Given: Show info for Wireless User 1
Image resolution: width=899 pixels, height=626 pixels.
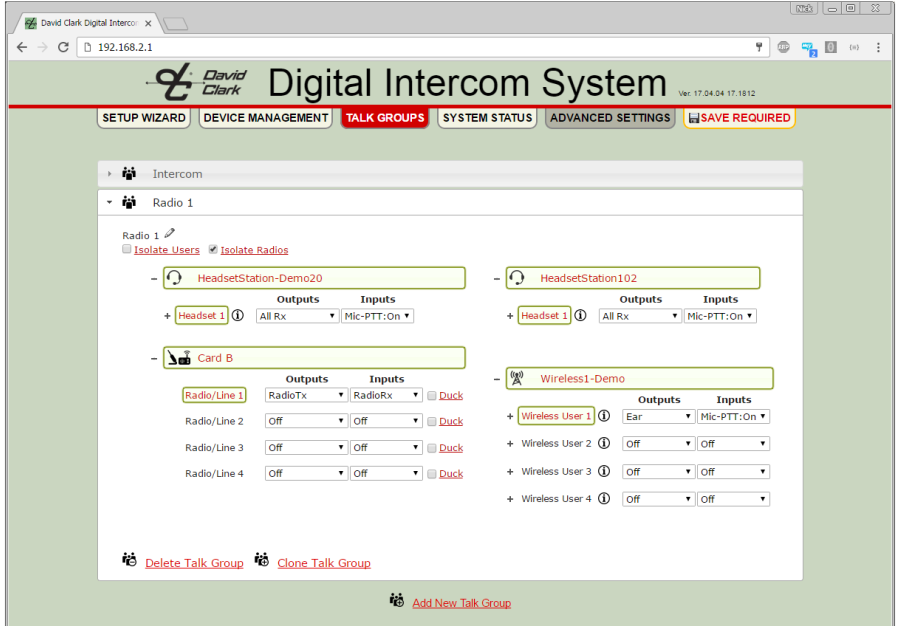Looking at the screenshot, I should tap(604, 416).
